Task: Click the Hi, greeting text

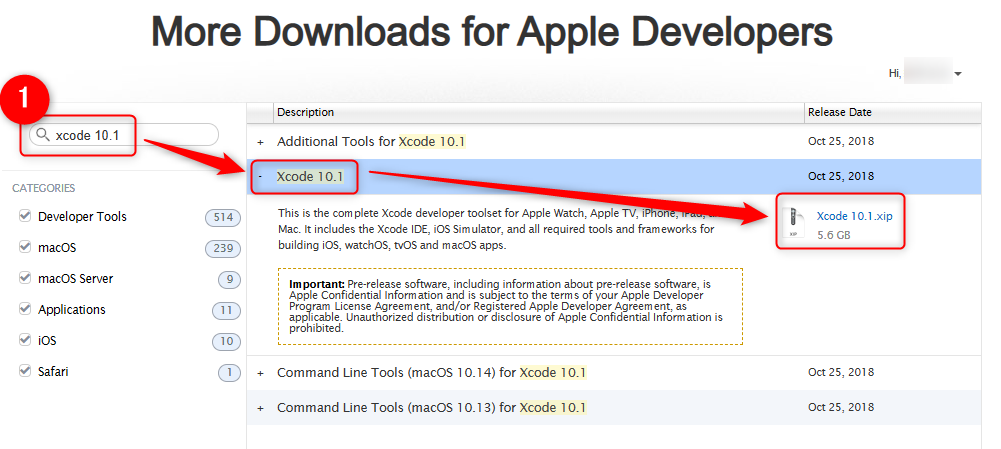Action: (x=895, y=73)
